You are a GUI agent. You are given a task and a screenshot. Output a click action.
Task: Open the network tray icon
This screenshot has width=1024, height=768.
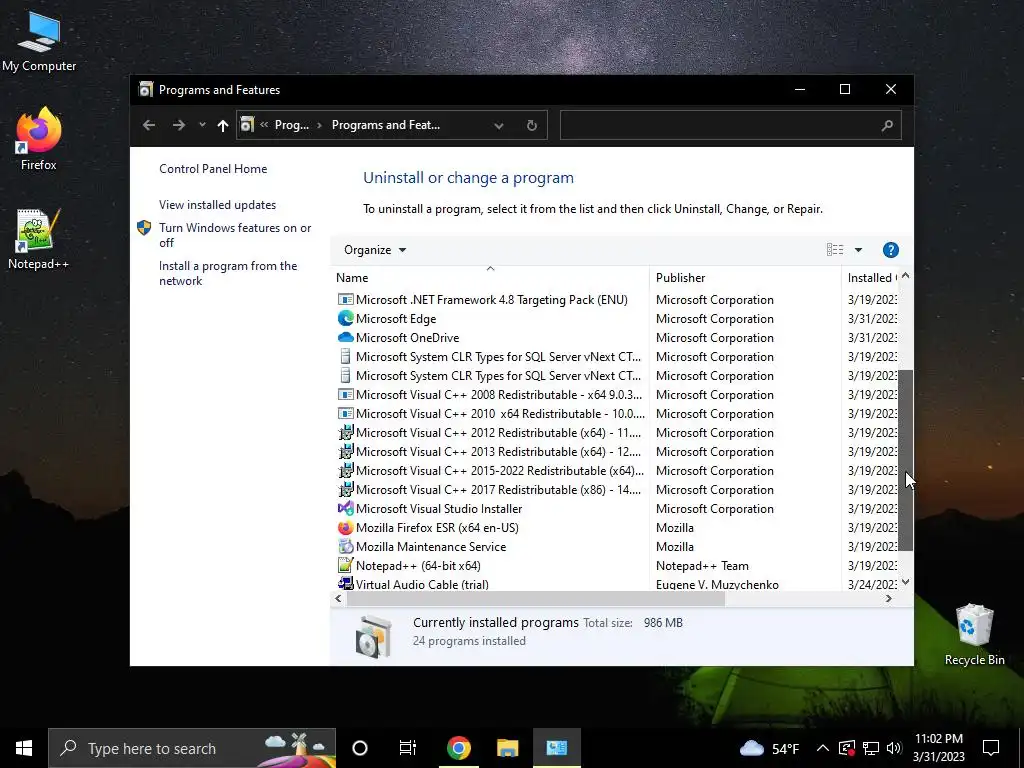[x=871, y=748]
